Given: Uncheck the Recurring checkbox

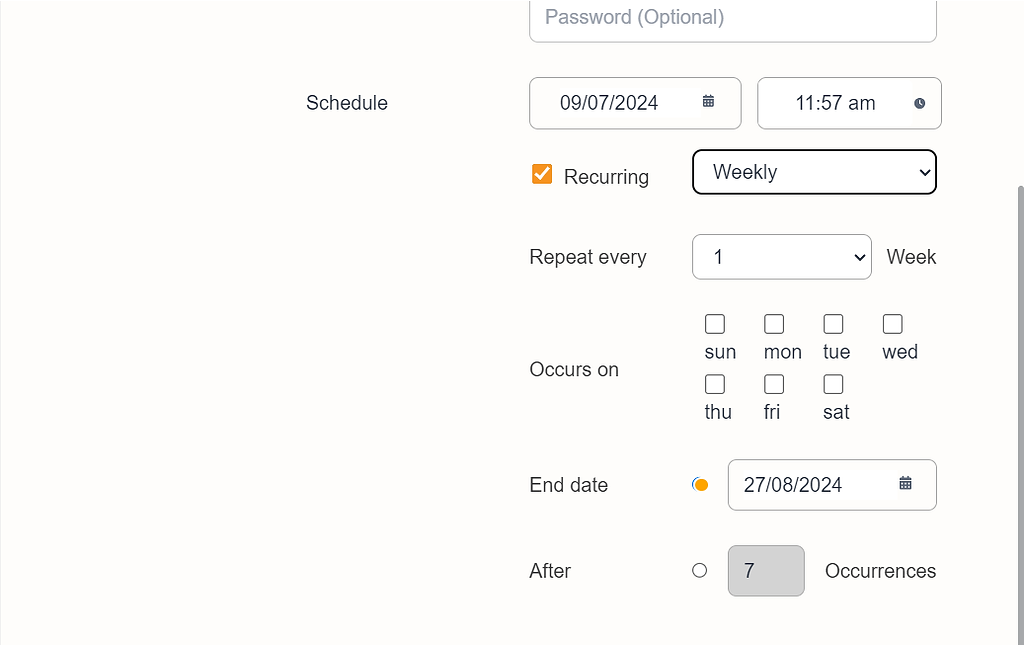Looking at the screenshot, I should tap(542, 174).
